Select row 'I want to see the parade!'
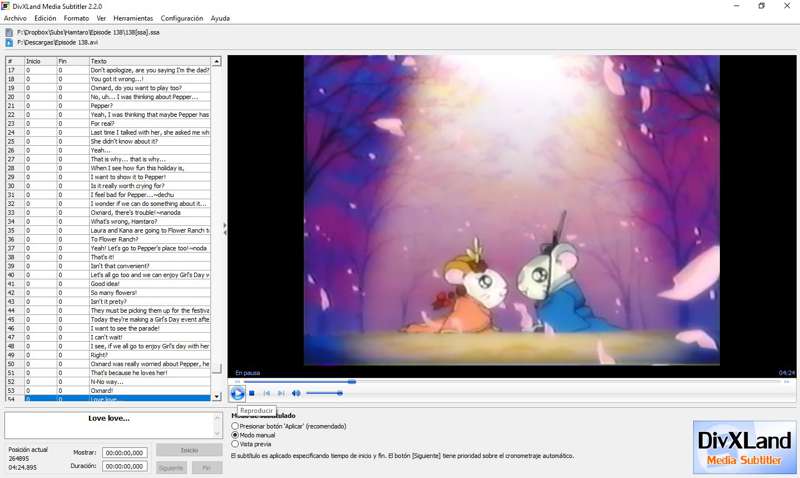Viewport: 800px width, 478px height. click(108, 329)
